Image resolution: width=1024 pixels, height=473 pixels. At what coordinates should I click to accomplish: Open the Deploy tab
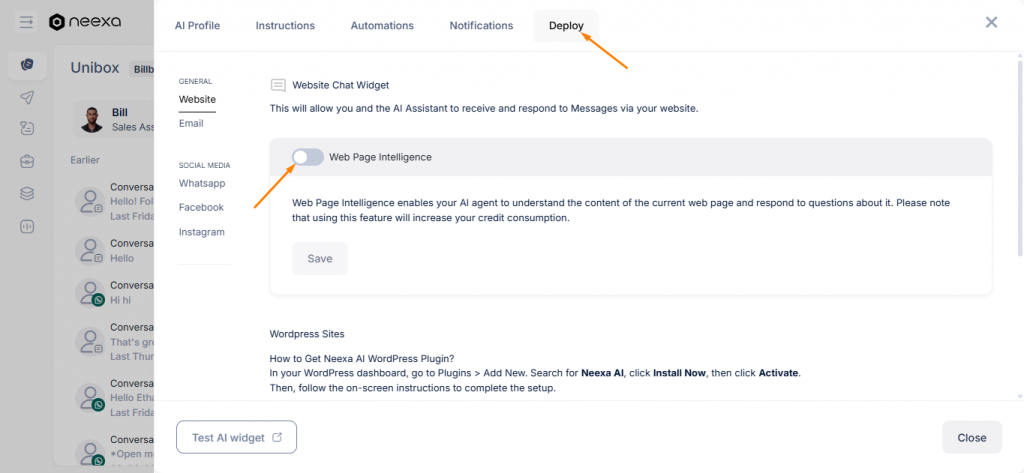click(x=566, y=25)
